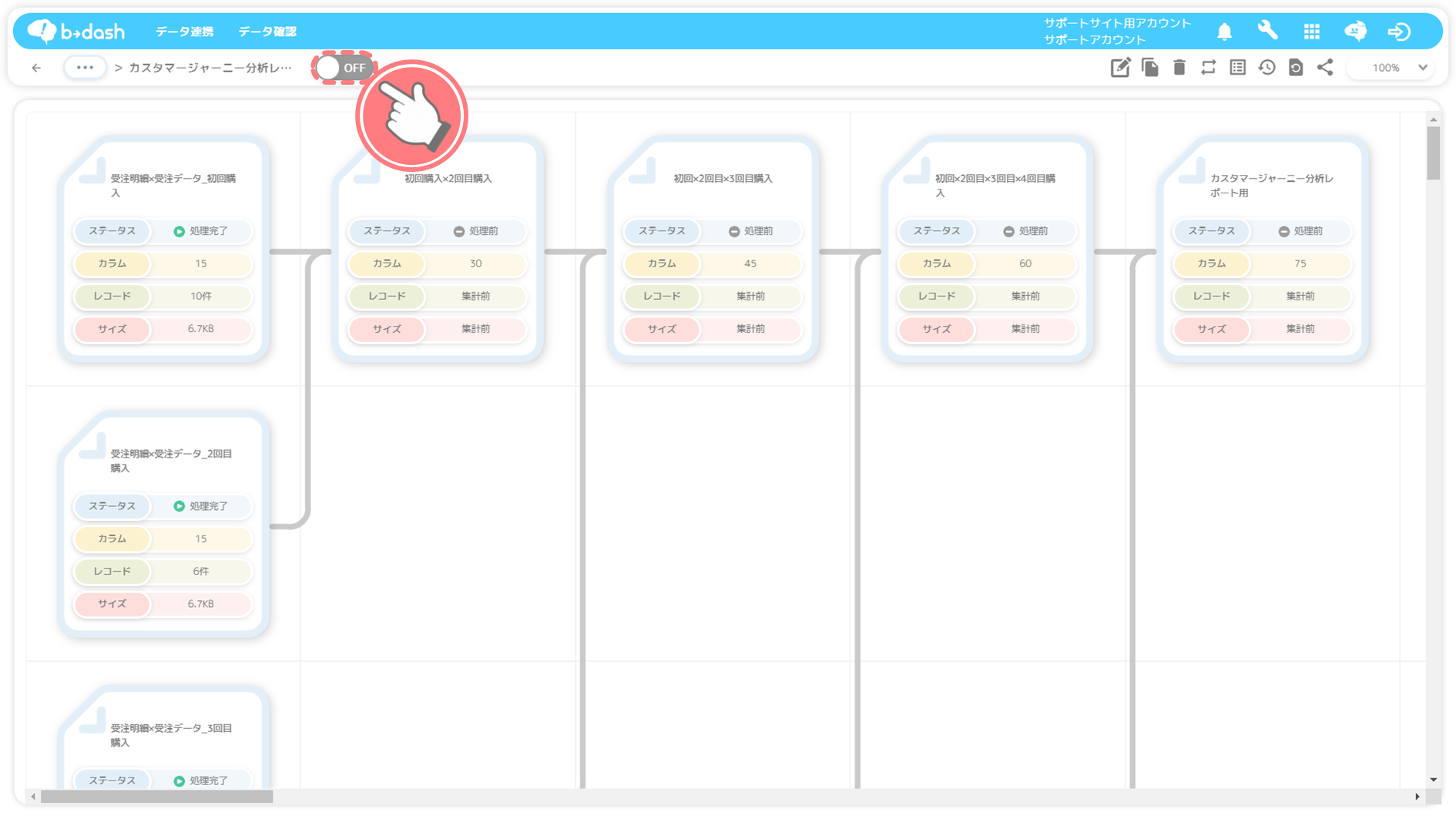Click the scroll-right arrow of horizontal scrollbar
This screenshot has width=1456, height=819.
click(x=1417, y=797)
